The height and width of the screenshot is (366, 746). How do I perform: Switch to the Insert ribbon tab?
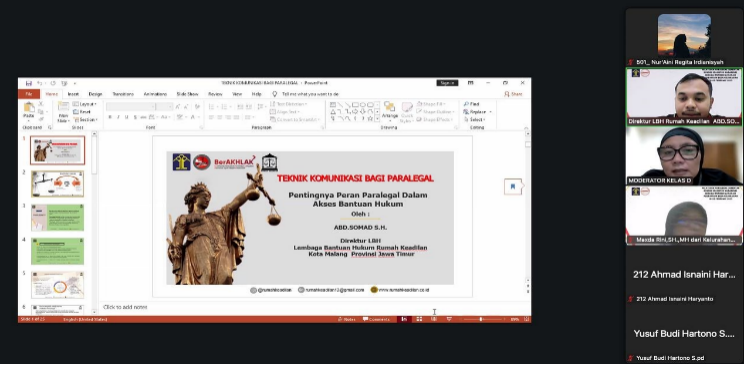73,94
